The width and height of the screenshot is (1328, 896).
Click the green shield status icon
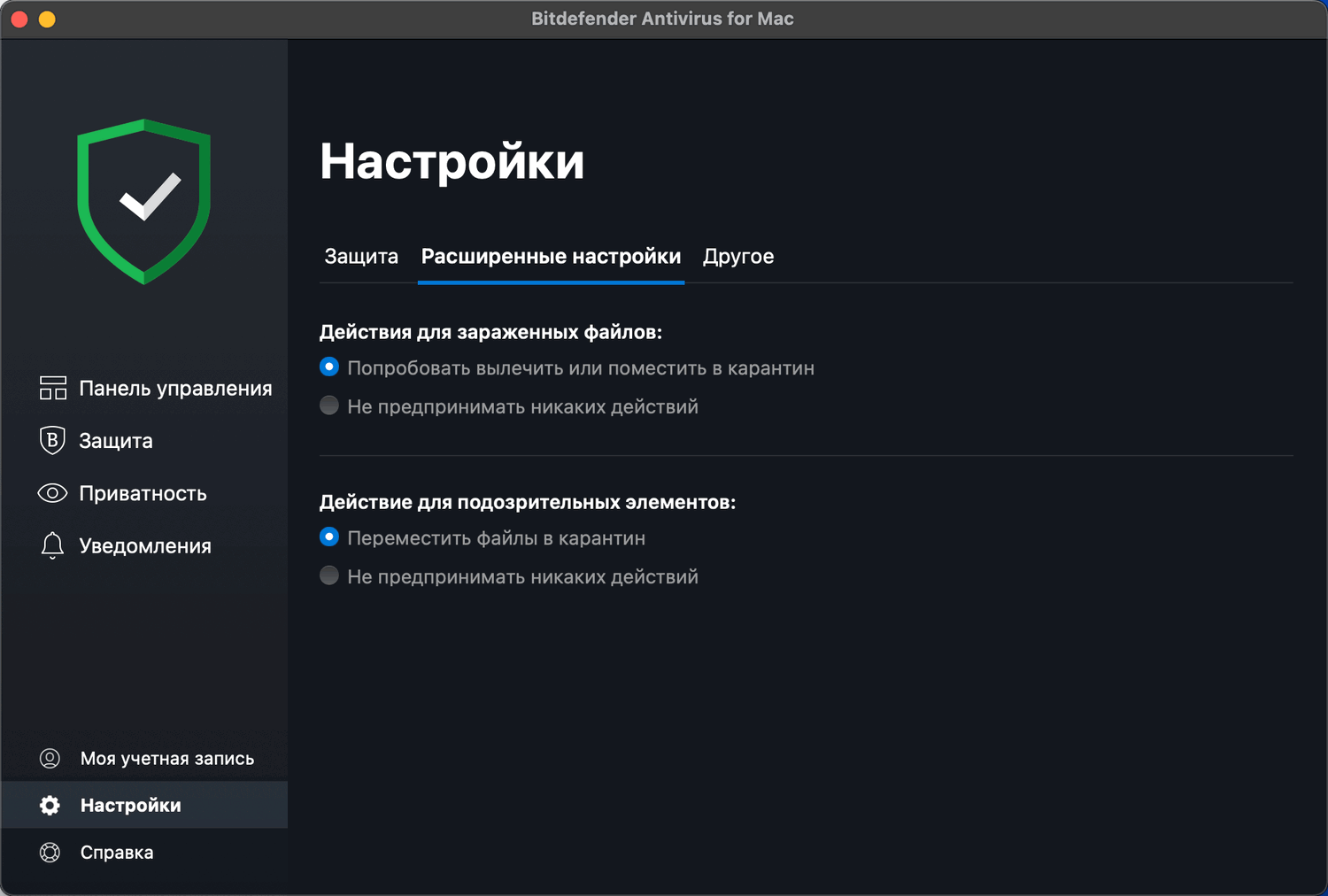click(144, 201)
